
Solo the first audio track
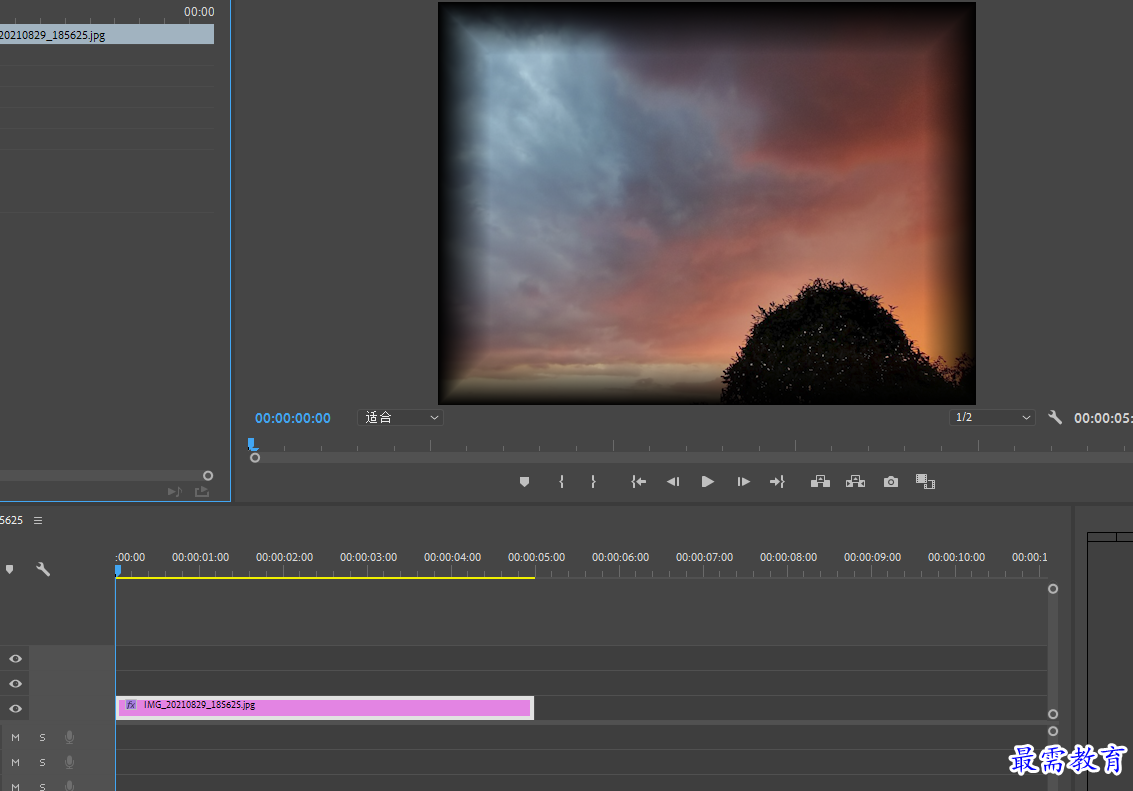point(42,738)
